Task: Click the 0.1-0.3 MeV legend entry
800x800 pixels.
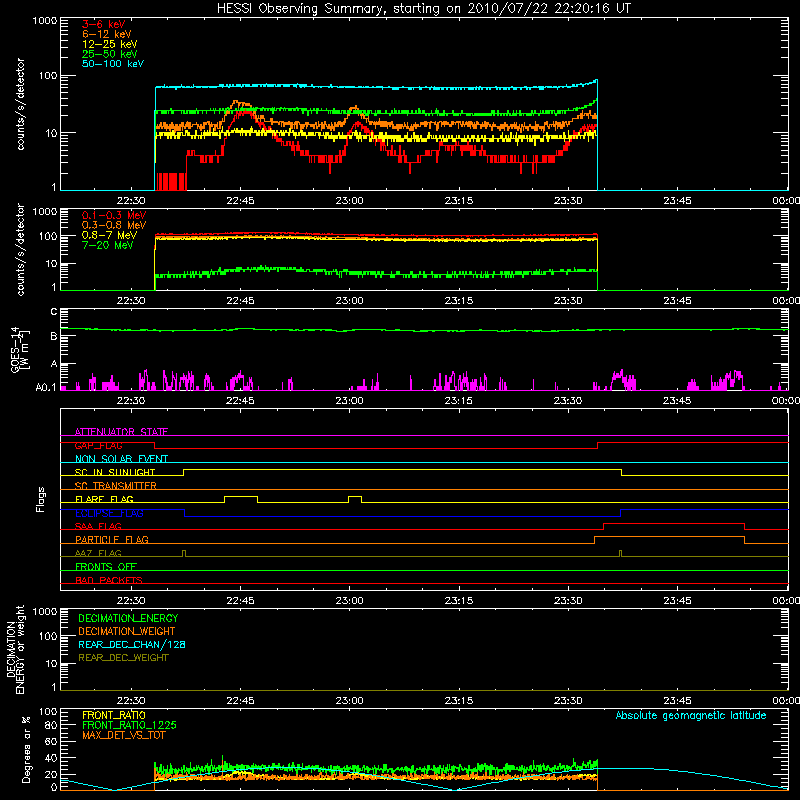Action: [113, 215]
